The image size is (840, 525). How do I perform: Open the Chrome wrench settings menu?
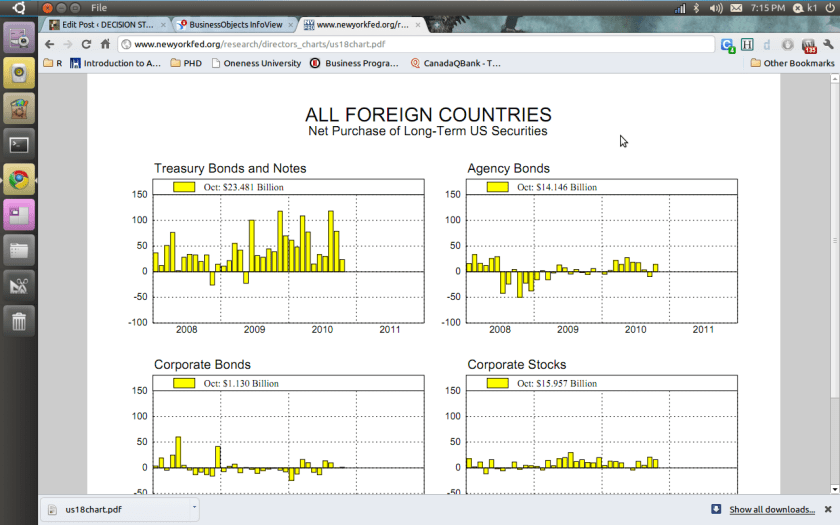click(x=828, y=44)
